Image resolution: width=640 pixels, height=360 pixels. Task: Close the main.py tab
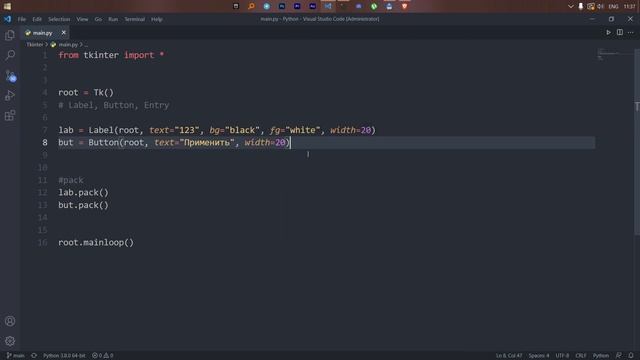[x=63, y=33]
